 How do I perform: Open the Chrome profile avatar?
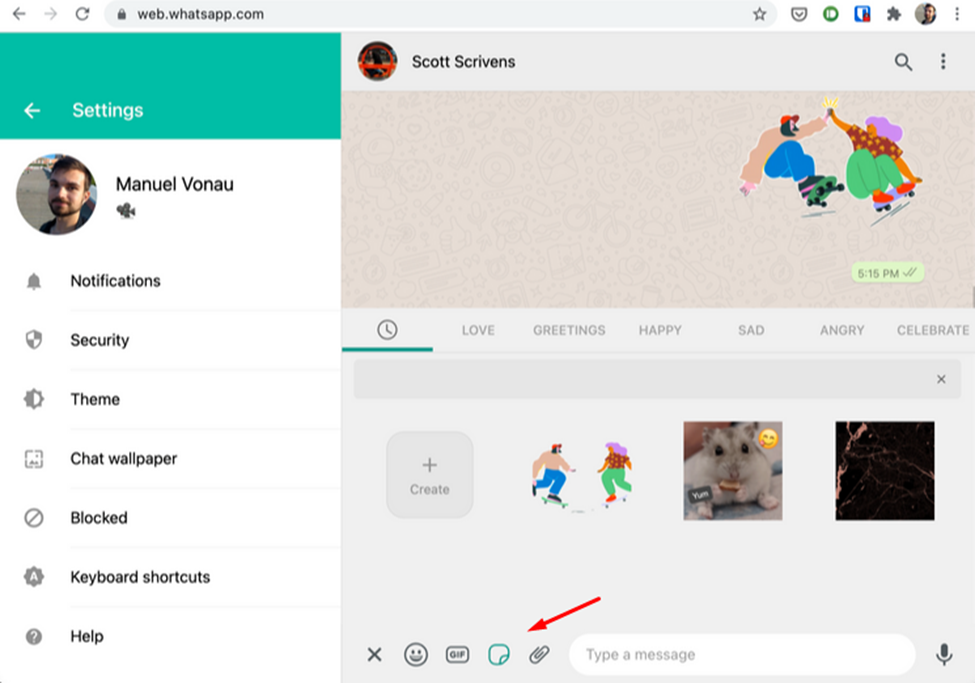[x=925, y=14]
